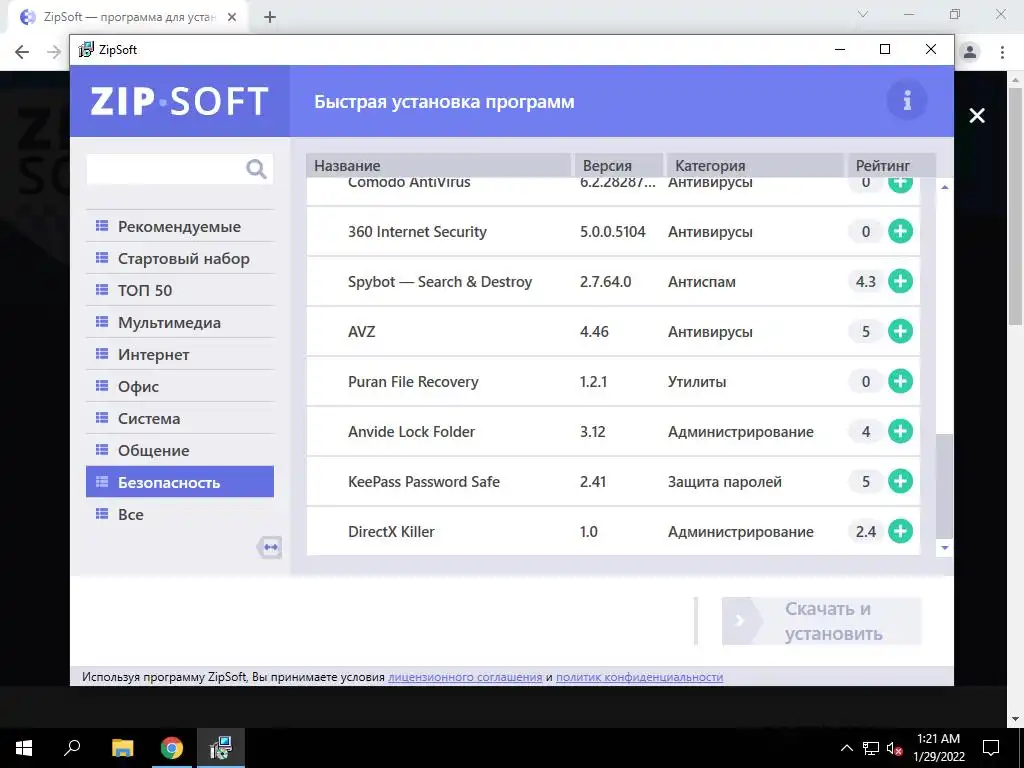
Task: Add AVZ using the green plus icon
Action: click(900, 331)
